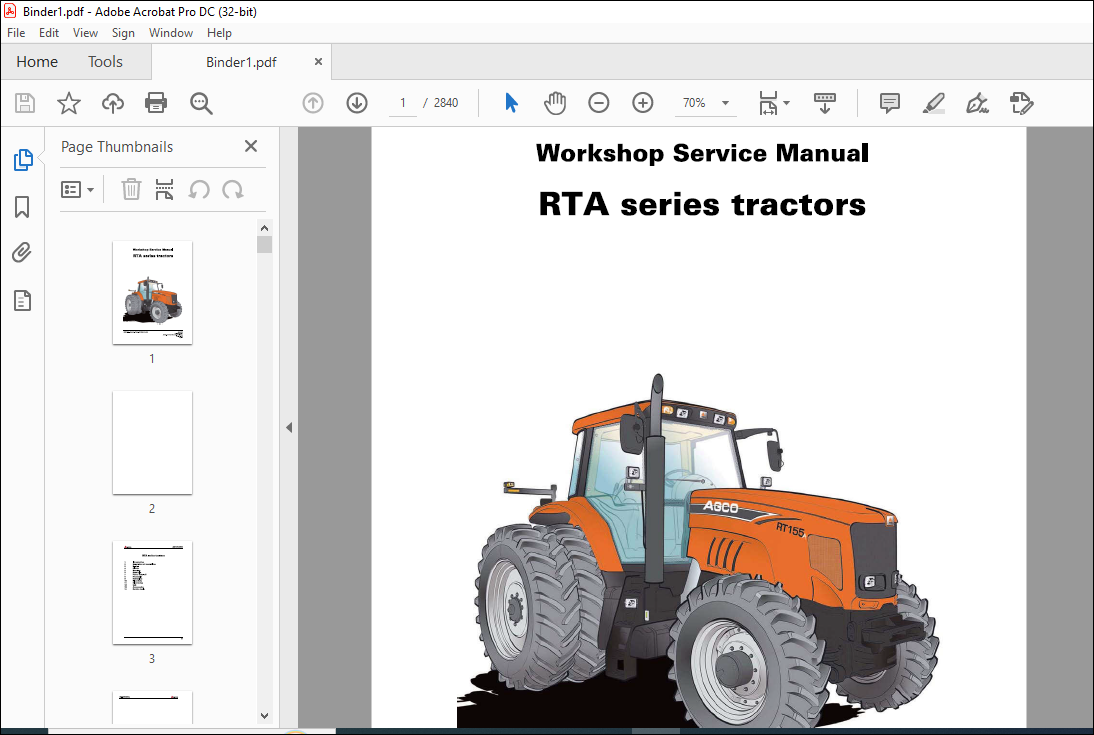Click the Fit width page display icon

(x=768, y=103)
